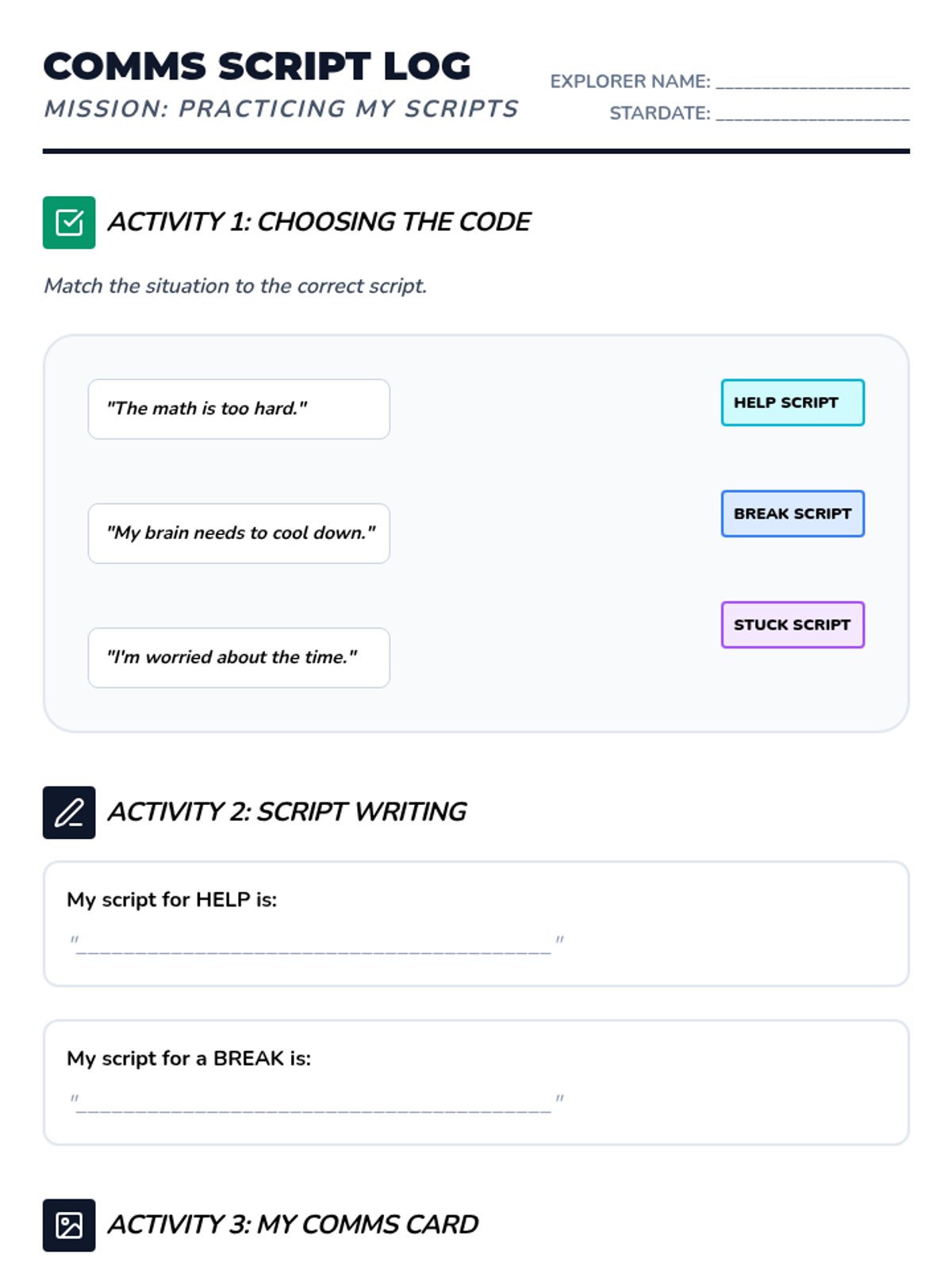Viewport: 952px width, 1270px height.
Task: Click the BREAK script writing line
Action: coord(314,1103)
